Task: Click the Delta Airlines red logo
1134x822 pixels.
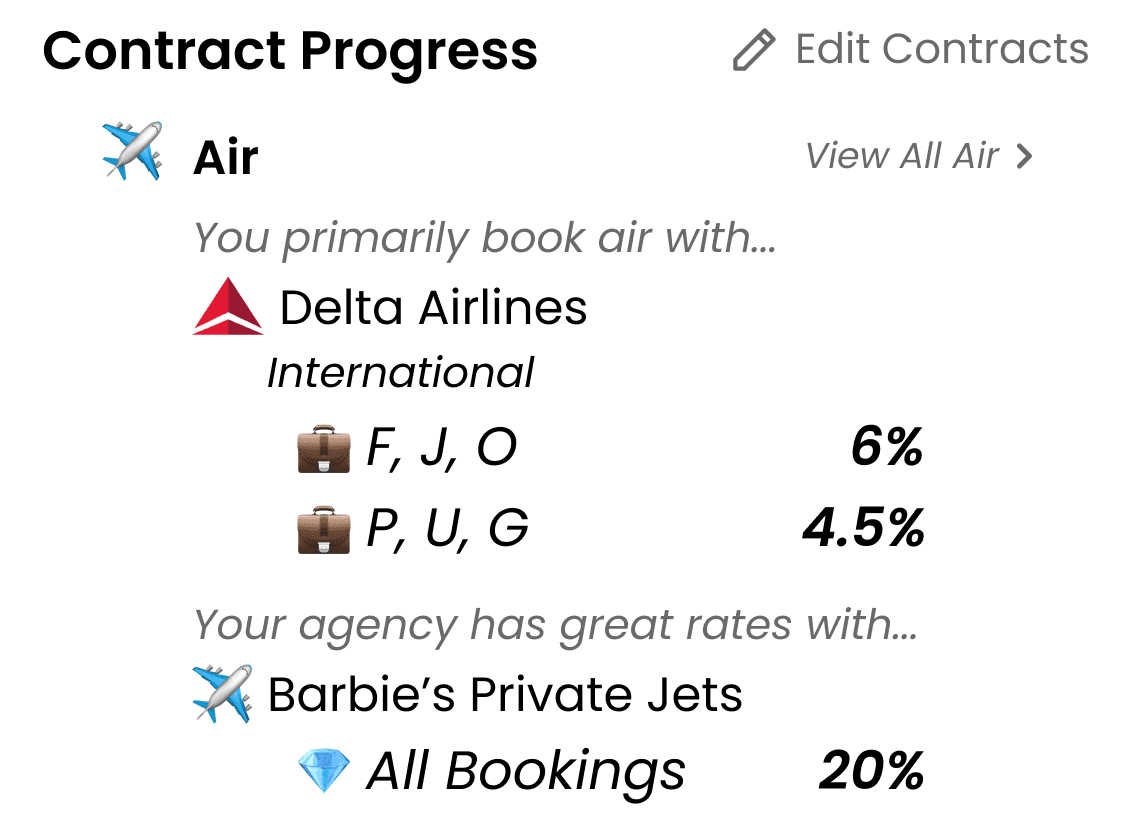Action: 228,306
